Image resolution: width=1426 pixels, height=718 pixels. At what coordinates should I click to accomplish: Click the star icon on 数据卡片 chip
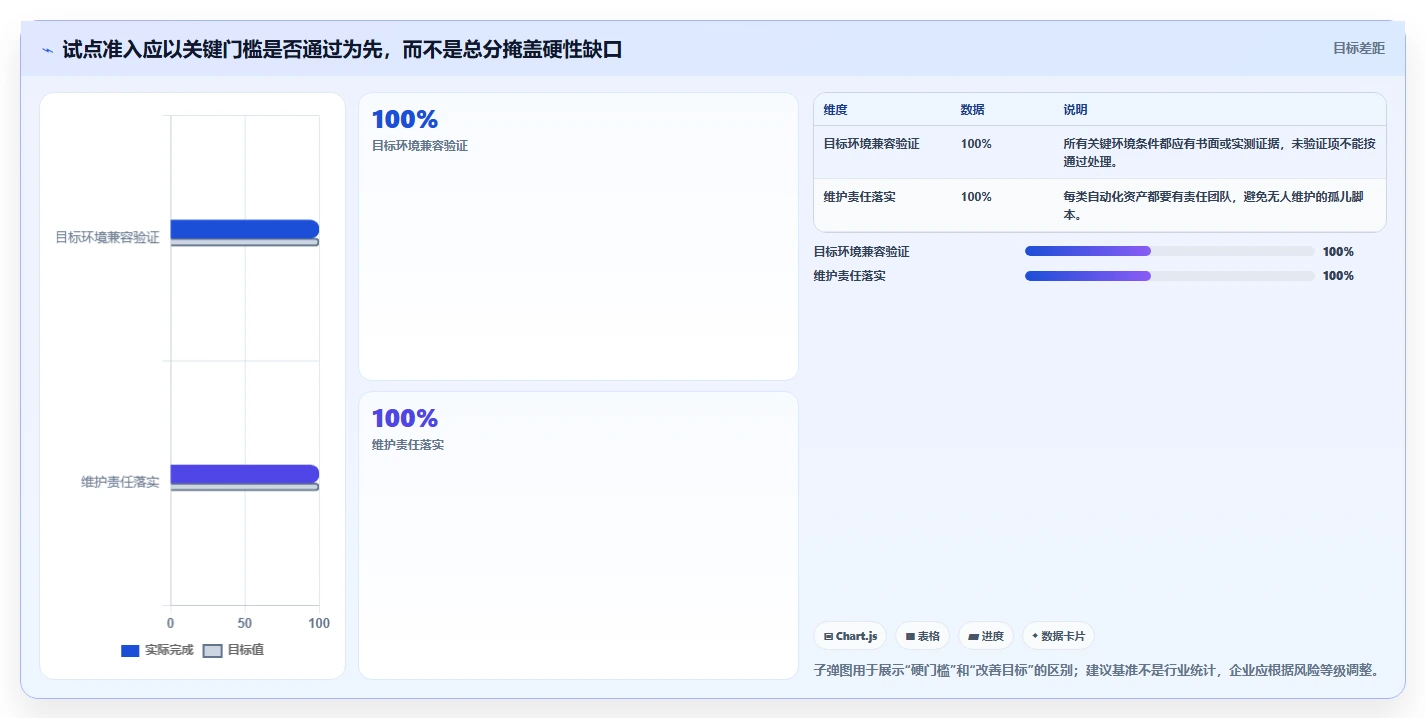pyautogui.click(x=1035, y=636)
